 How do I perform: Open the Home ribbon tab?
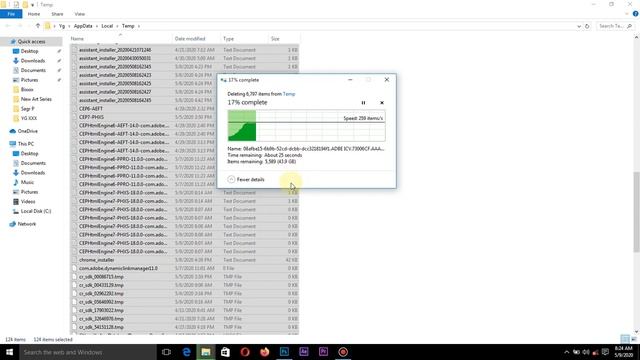point(34,14)
